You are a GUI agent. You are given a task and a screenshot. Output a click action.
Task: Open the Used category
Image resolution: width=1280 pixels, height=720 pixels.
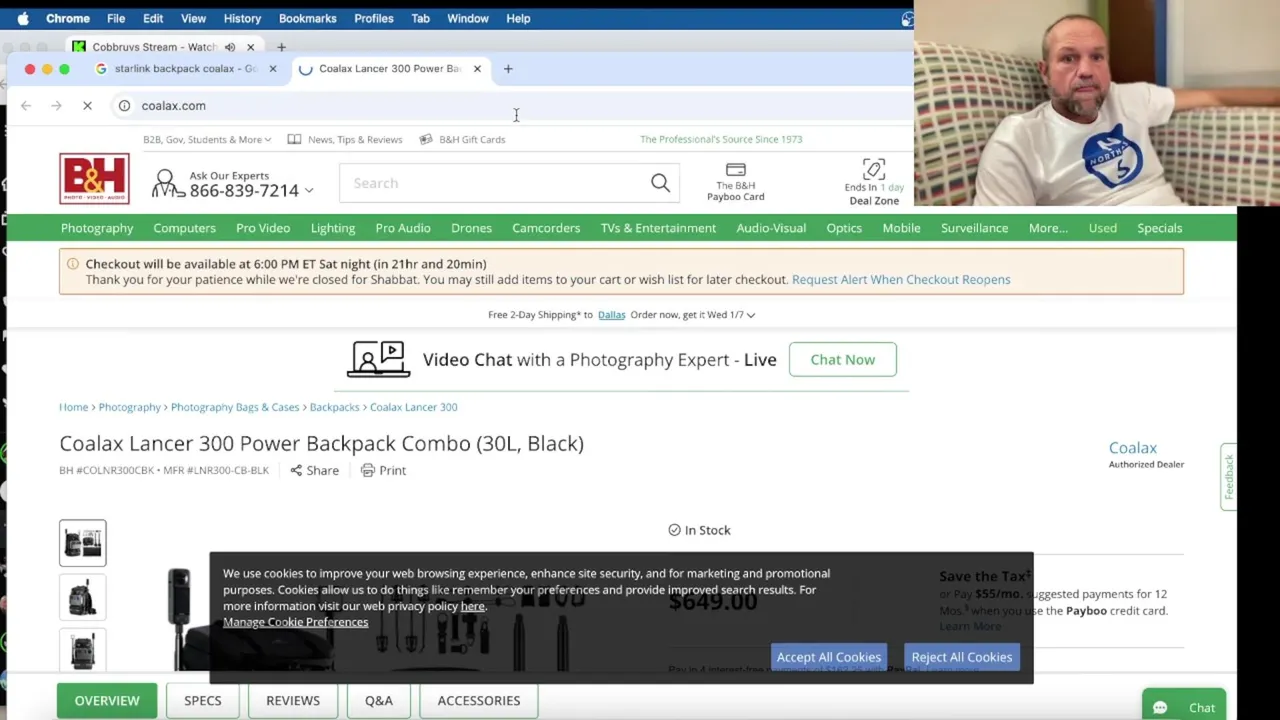click(1103, 228)
